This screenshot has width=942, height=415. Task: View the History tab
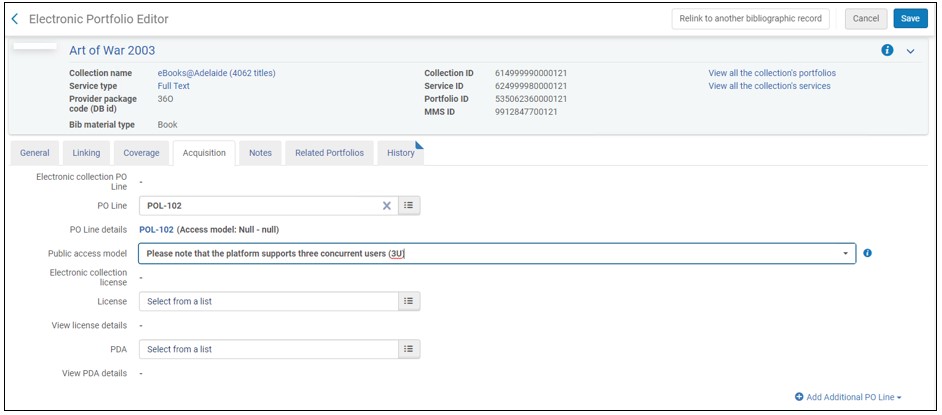[400, 153]
